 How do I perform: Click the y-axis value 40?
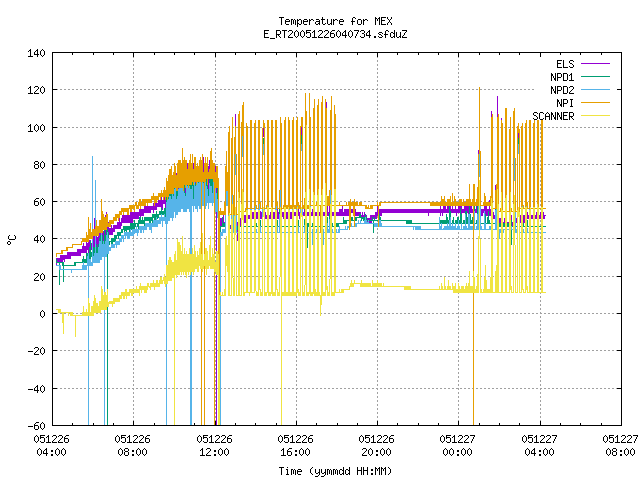tap(39, 239)
